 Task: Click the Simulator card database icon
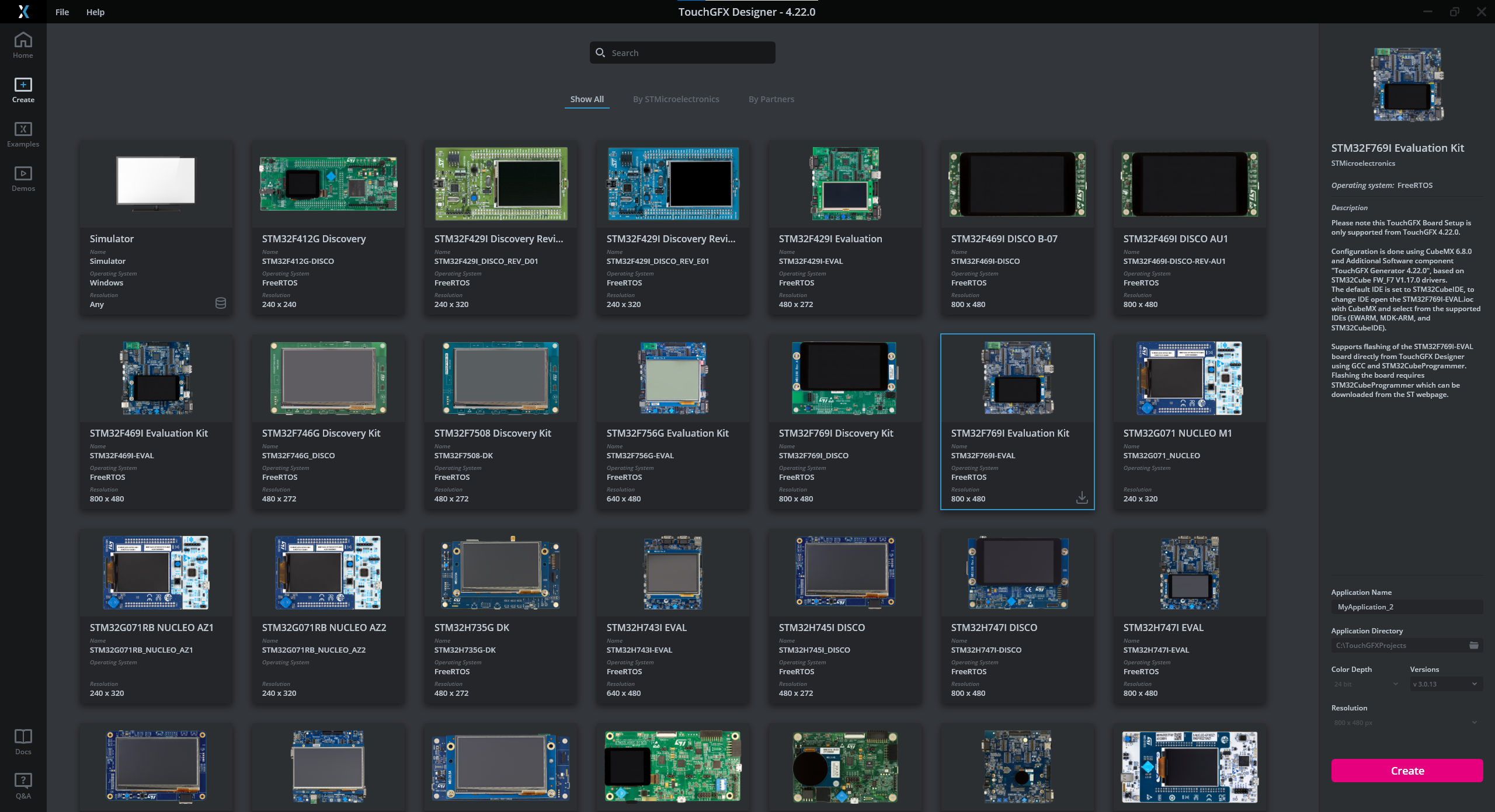[x=221, y=303]
